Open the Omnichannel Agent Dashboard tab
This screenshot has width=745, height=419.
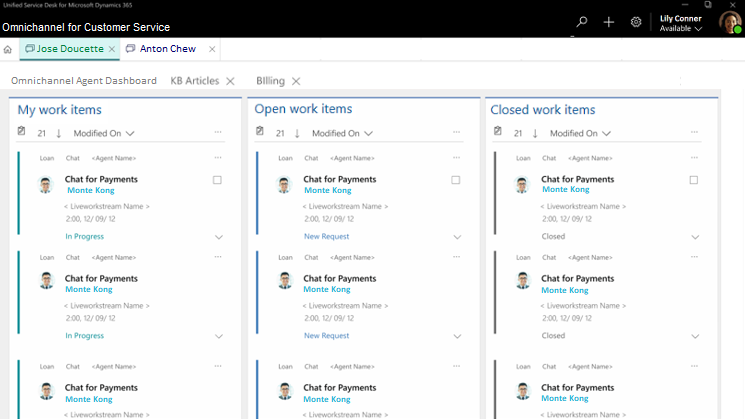point(84,81)
